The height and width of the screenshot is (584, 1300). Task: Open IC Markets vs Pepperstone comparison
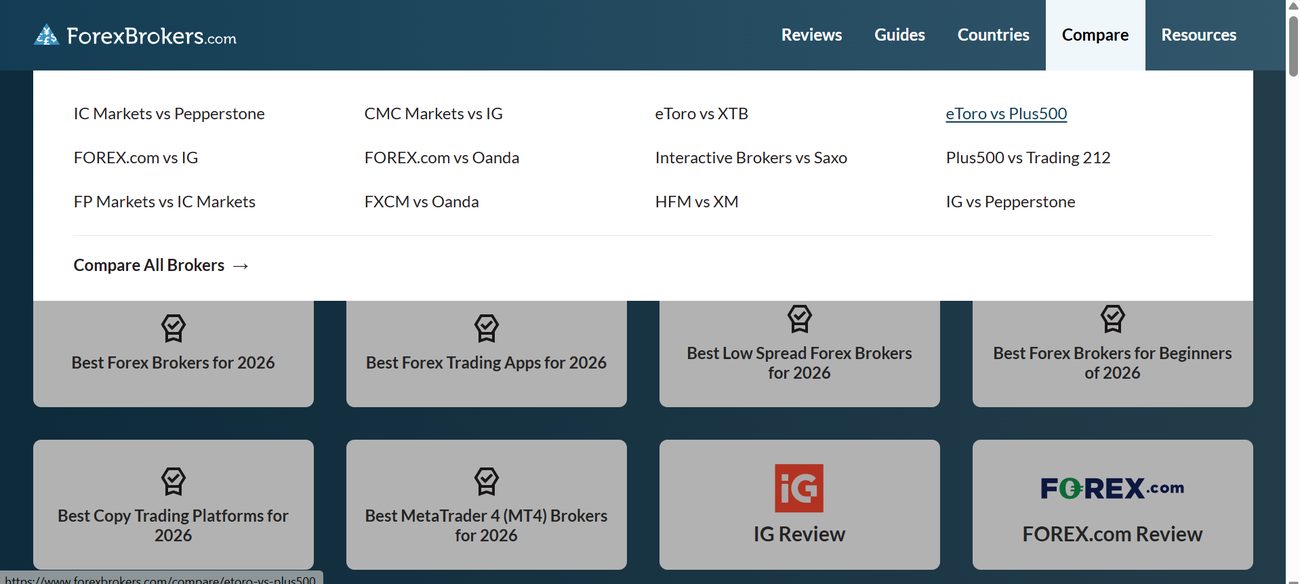click(169, 114)
